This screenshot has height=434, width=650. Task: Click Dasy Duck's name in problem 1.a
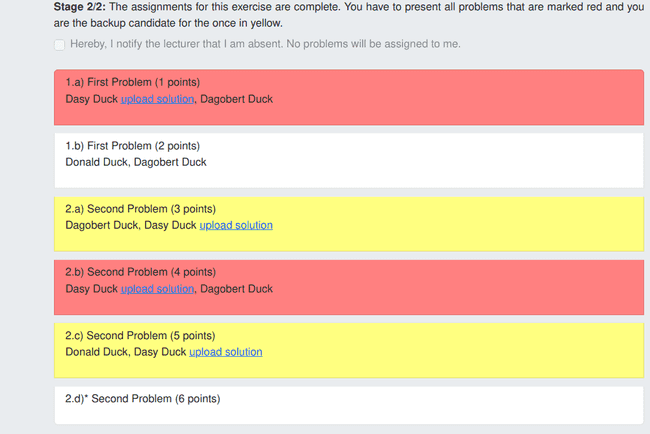coord(91,99)
